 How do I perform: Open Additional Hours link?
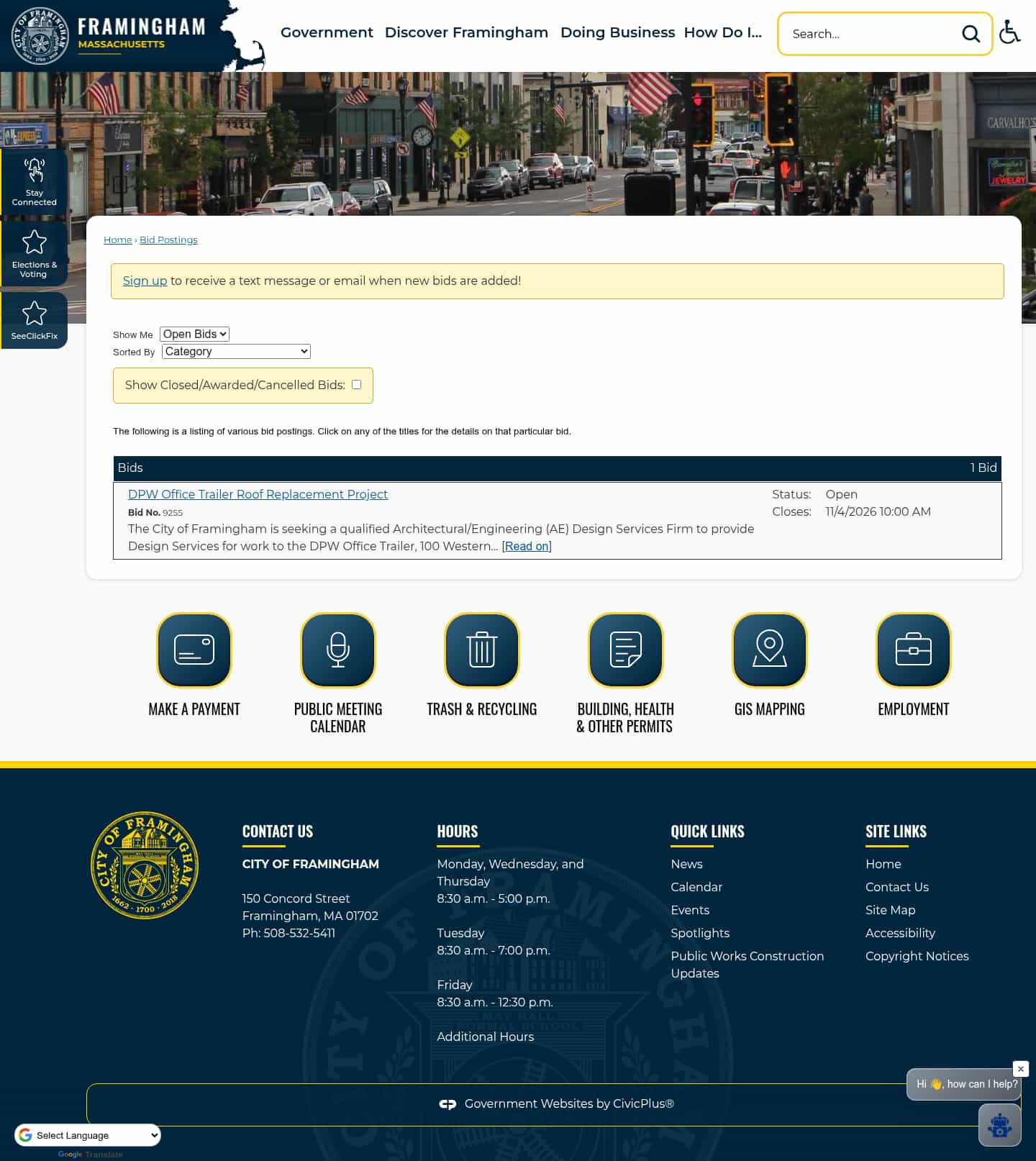485,1037
